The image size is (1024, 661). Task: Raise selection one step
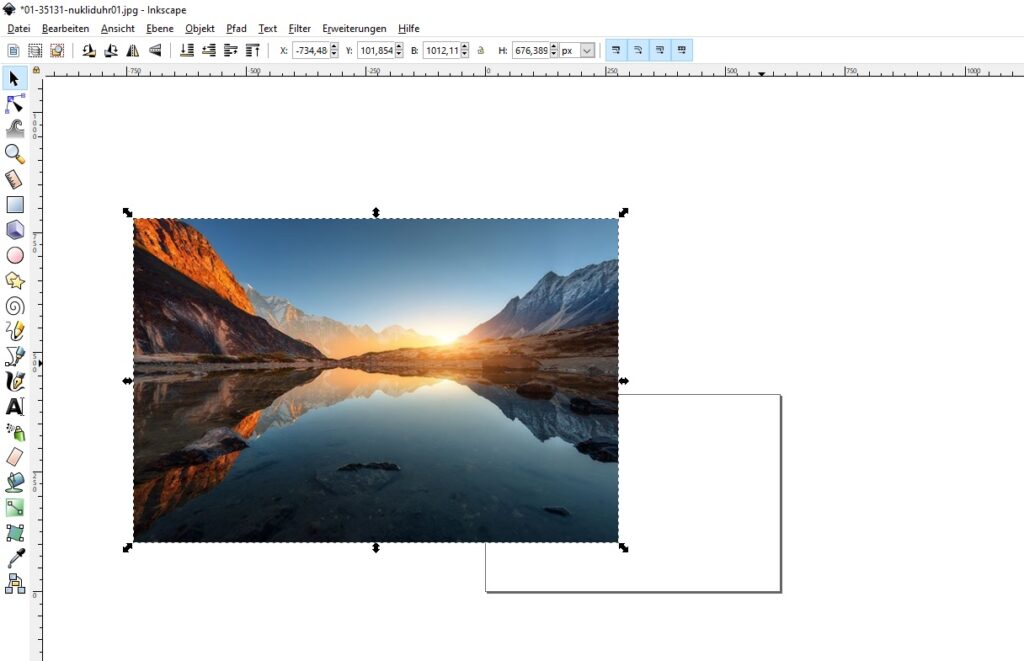point(231,50)
